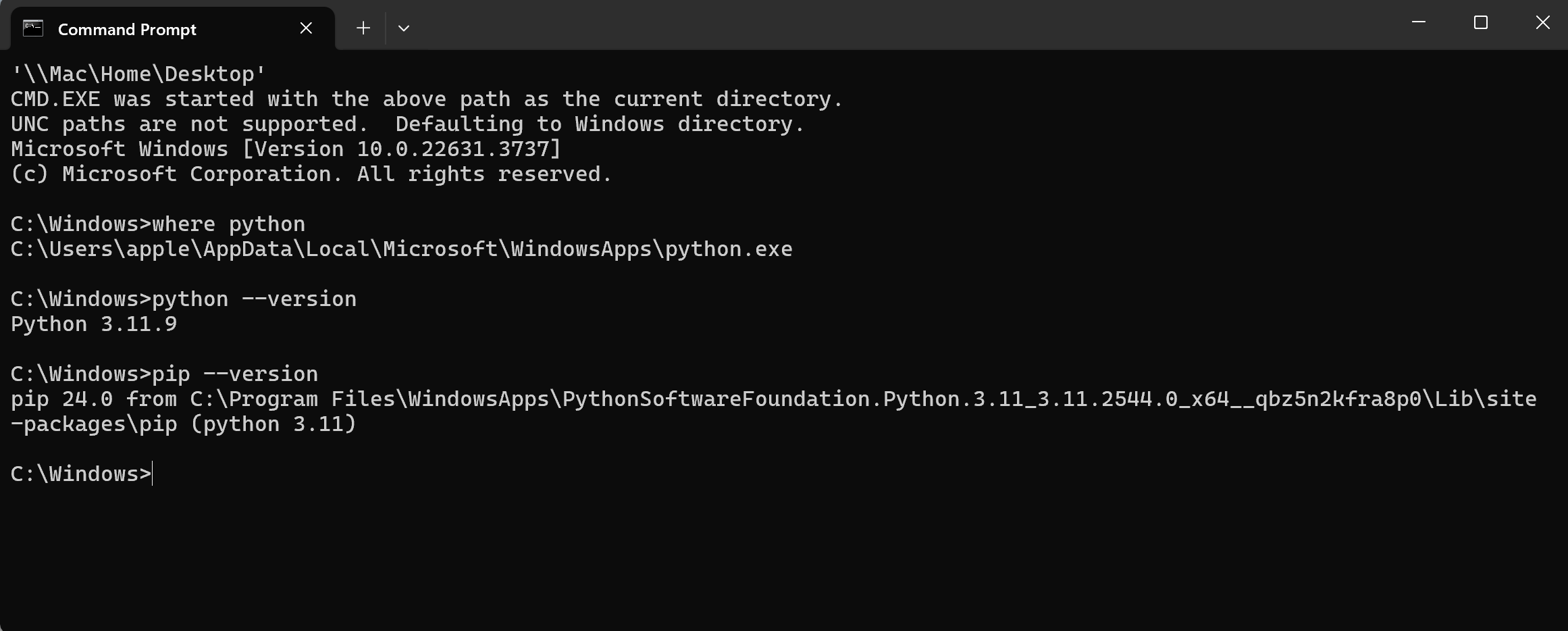The height and width of the screenshot is (631, 1568).
Task: Click the Command Prompt tab icon
Action: (33, 28)
